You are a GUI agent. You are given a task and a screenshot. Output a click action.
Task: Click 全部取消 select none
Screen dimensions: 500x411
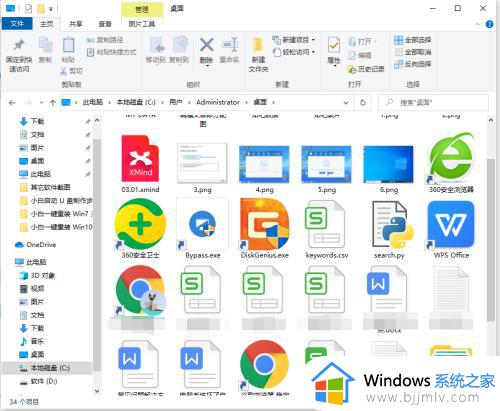click(412, 52)
